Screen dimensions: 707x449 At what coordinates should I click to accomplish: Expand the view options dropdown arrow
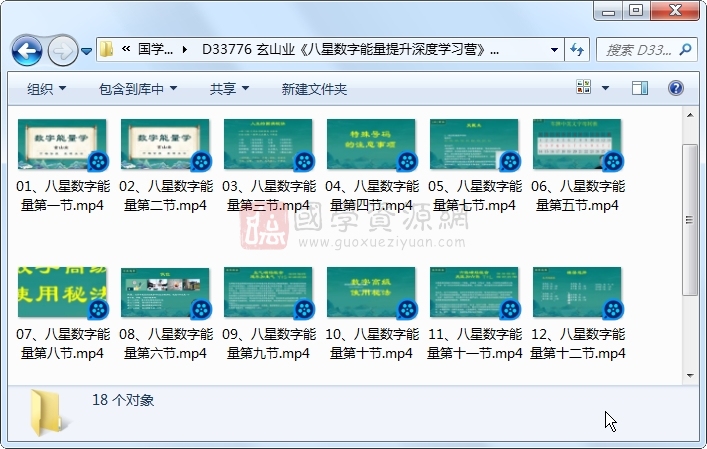(x=606, y=88)
